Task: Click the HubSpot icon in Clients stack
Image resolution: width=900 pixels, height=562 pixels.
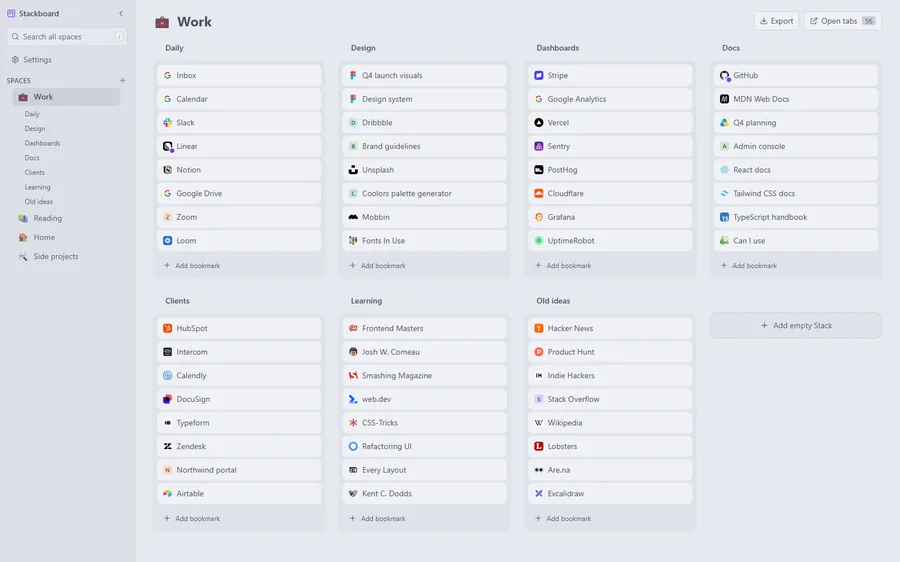Action: 168,328
